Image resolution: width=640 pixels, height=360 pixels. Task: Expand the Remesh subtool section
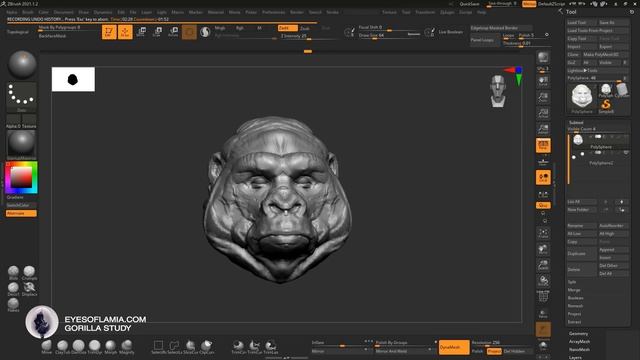click(x=576, y=306)
